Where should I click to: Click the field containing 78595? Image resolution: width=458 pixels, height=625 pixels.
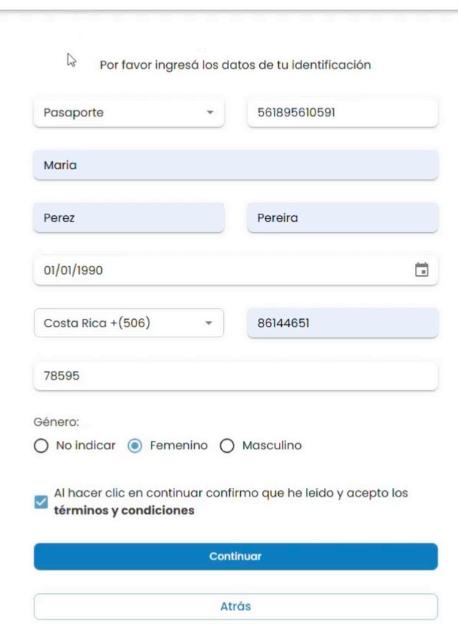236,375
